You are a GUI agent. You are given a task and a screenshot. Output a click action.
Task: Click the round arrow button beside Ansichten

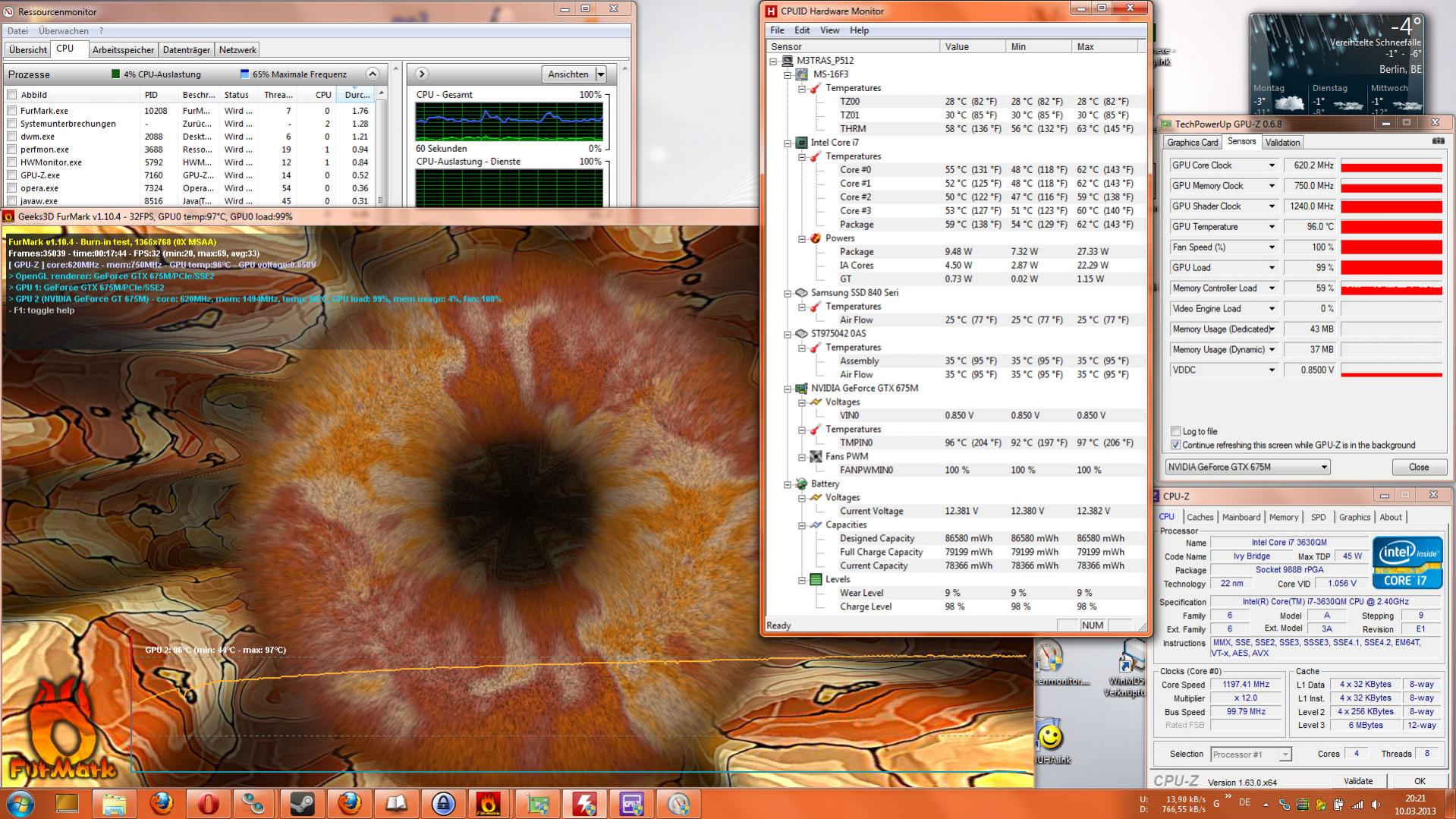point(422,74)
